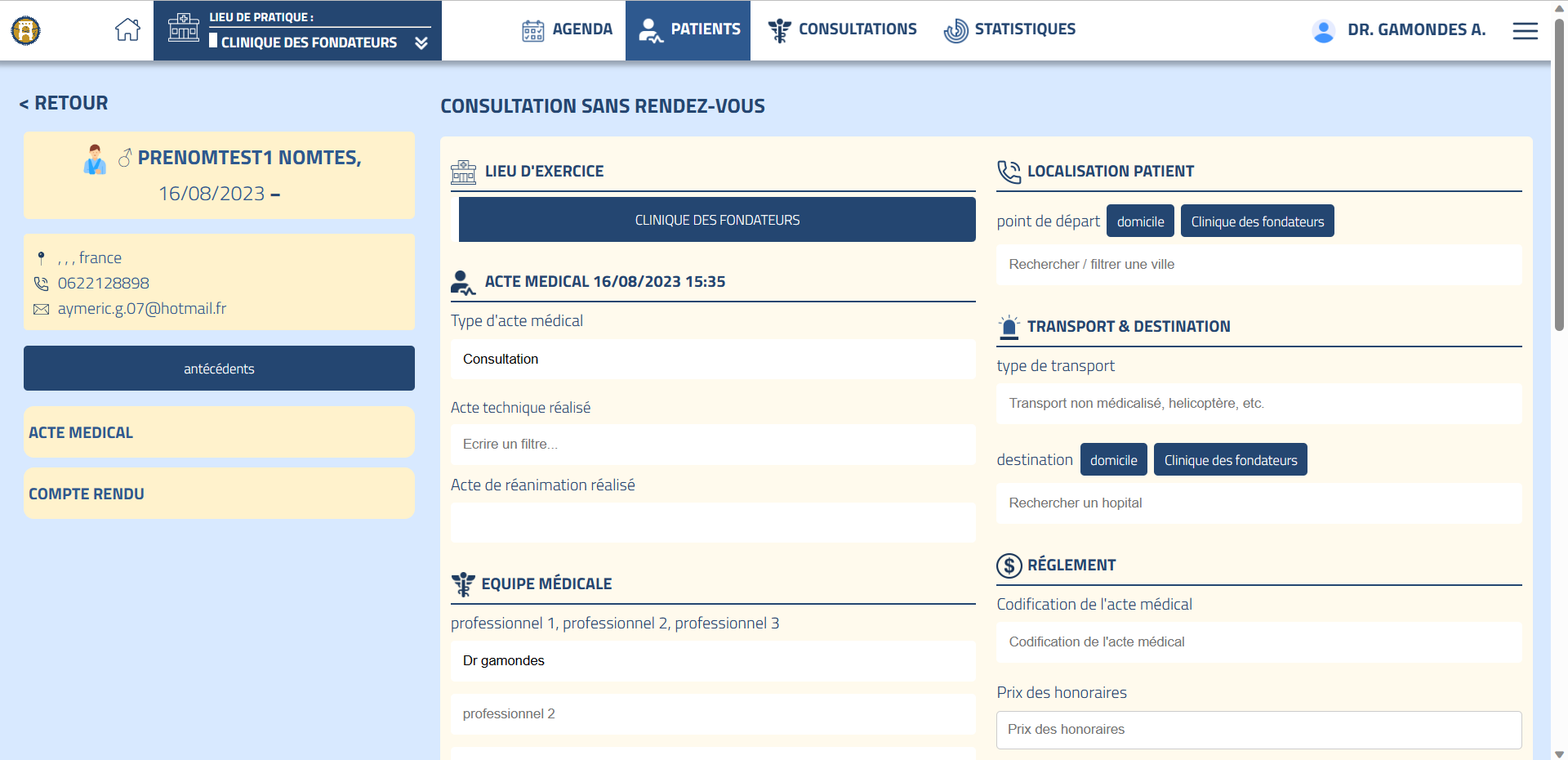Click the Acte technique réalisé filter field
Viewport: 1568px width, 760px height.
713,445
